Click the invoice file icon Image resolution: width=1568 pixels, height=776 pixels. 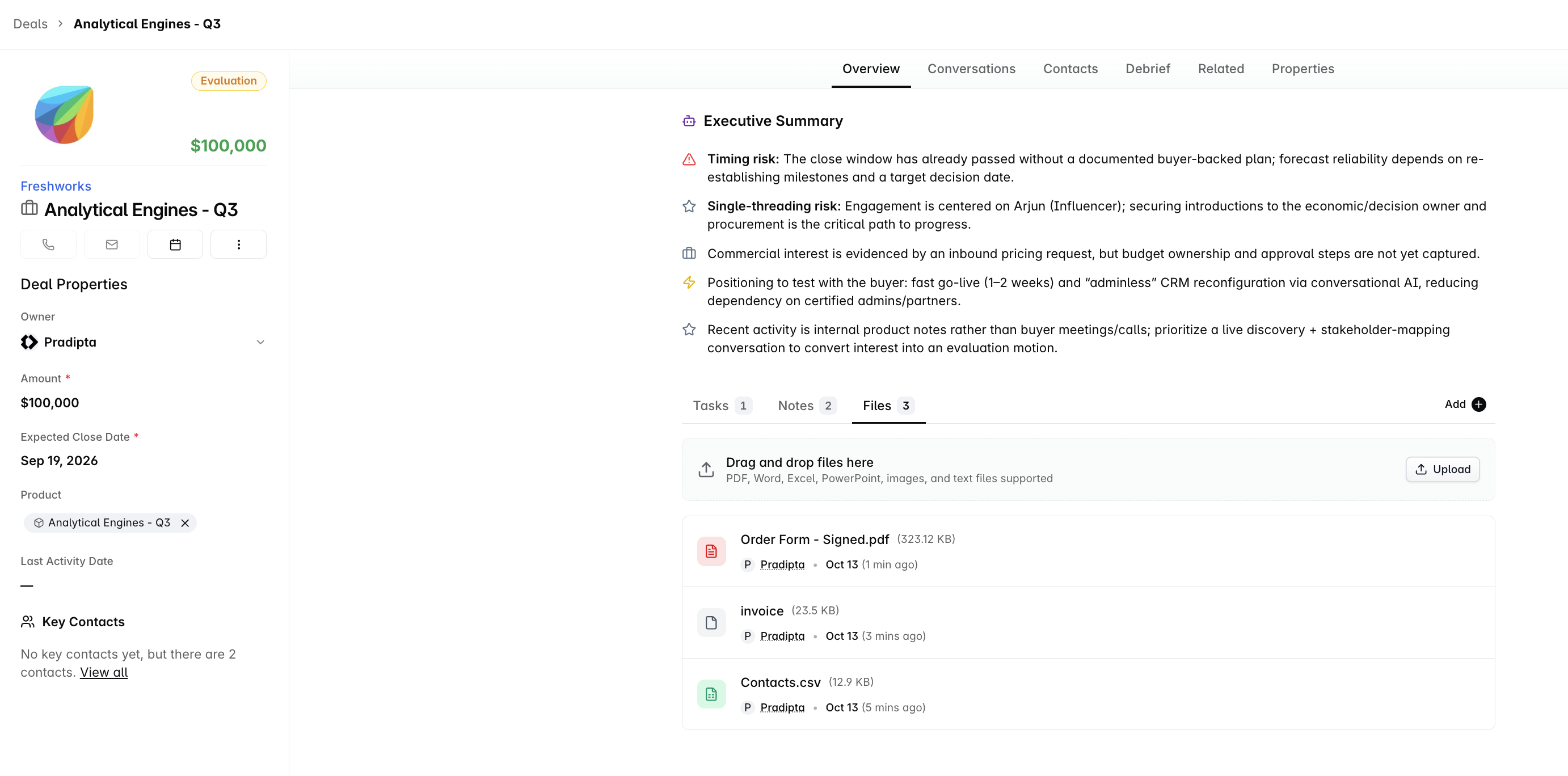711,623
